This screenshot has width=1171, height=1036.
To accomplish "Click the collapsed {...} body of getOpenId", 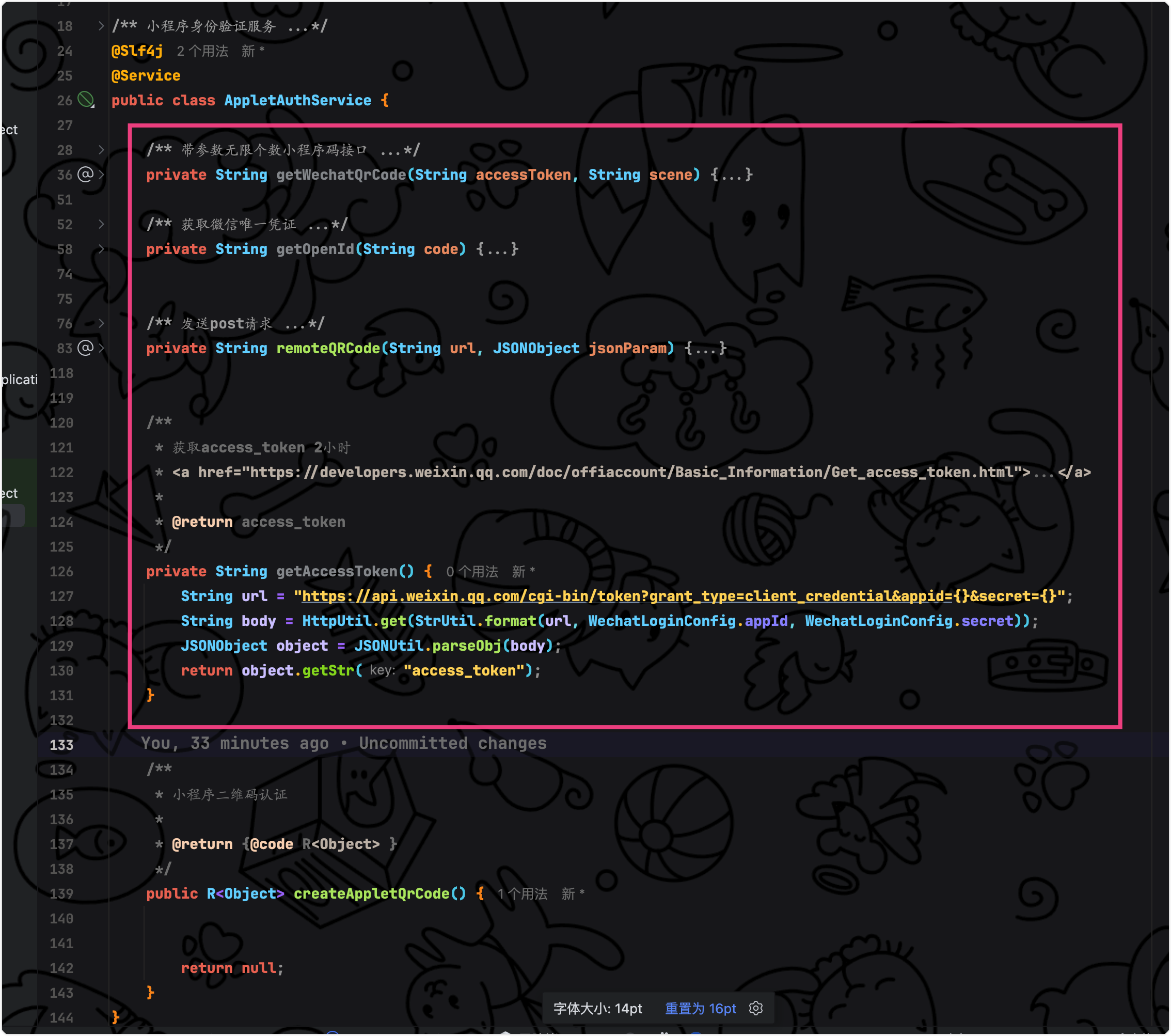I will pos(497,249).
